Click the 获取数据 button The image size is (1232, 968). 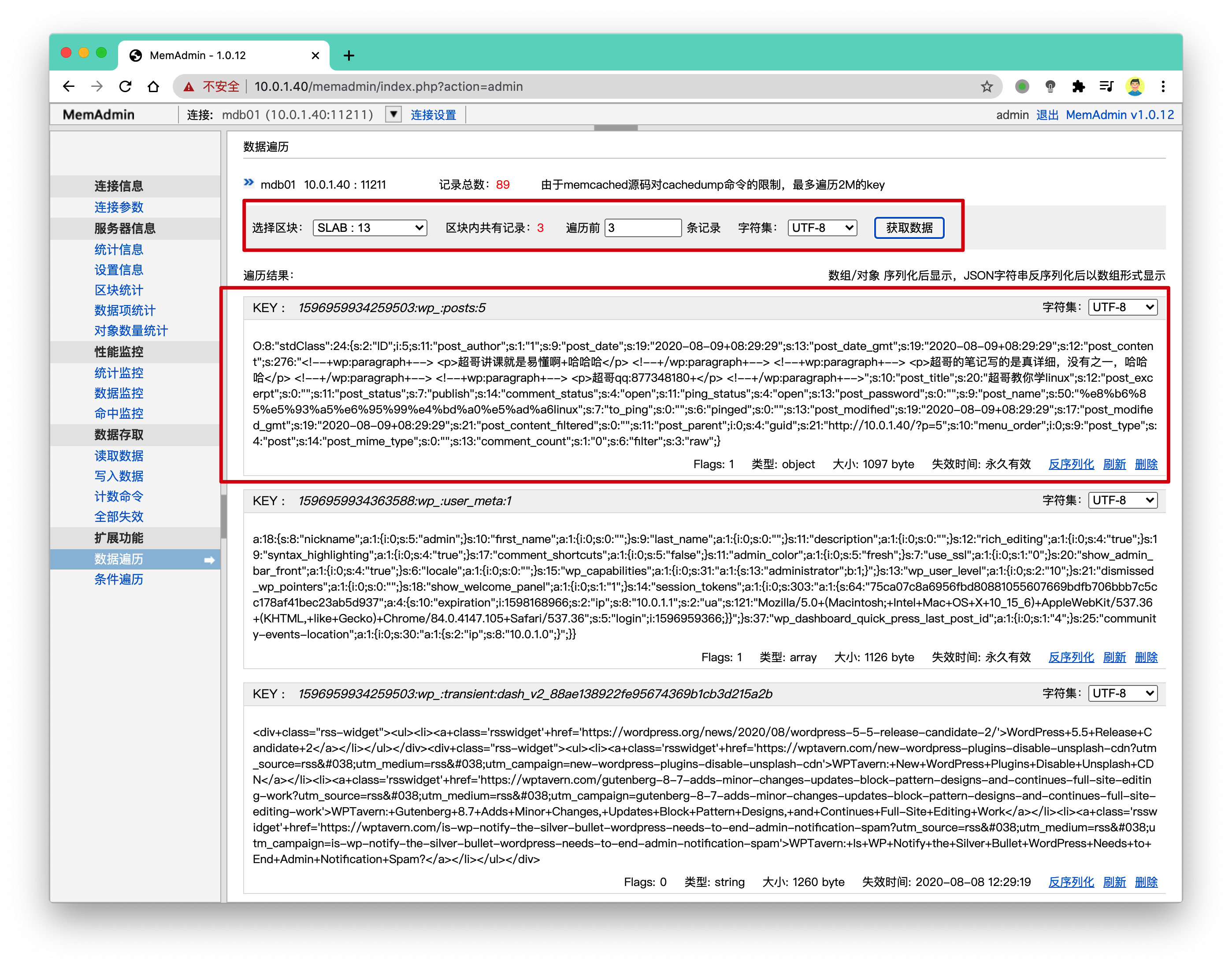point(909,228)
